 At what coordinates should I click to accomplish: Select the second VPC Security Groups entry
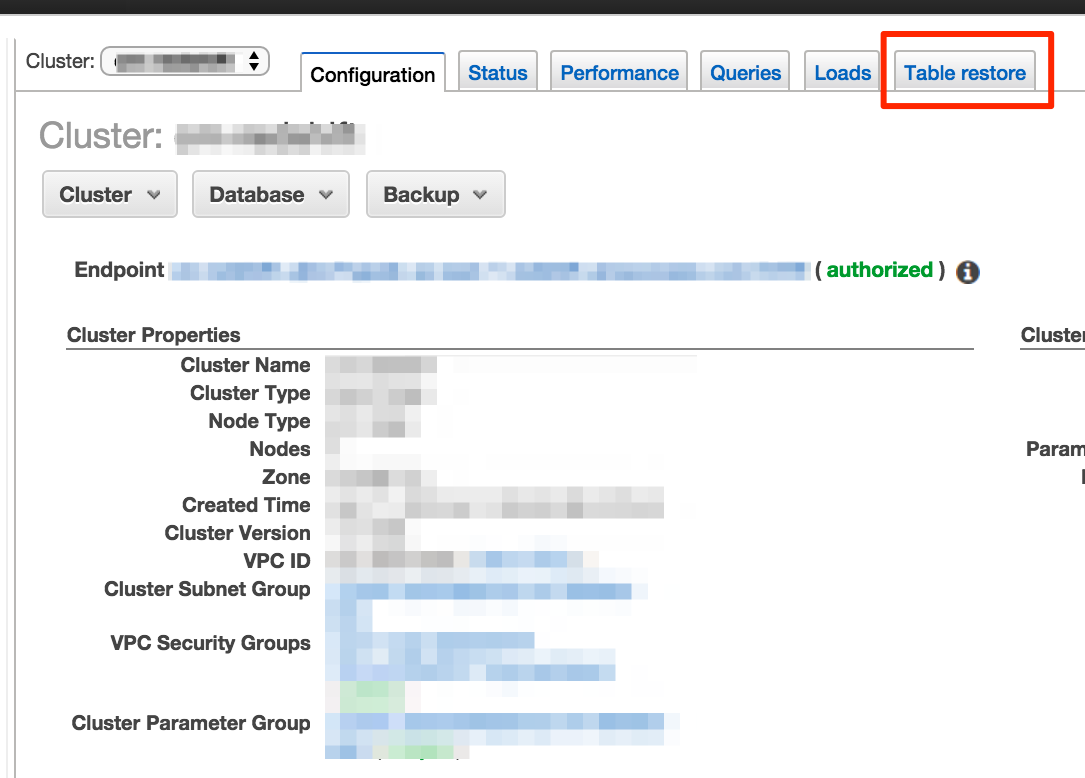point(470,668)
